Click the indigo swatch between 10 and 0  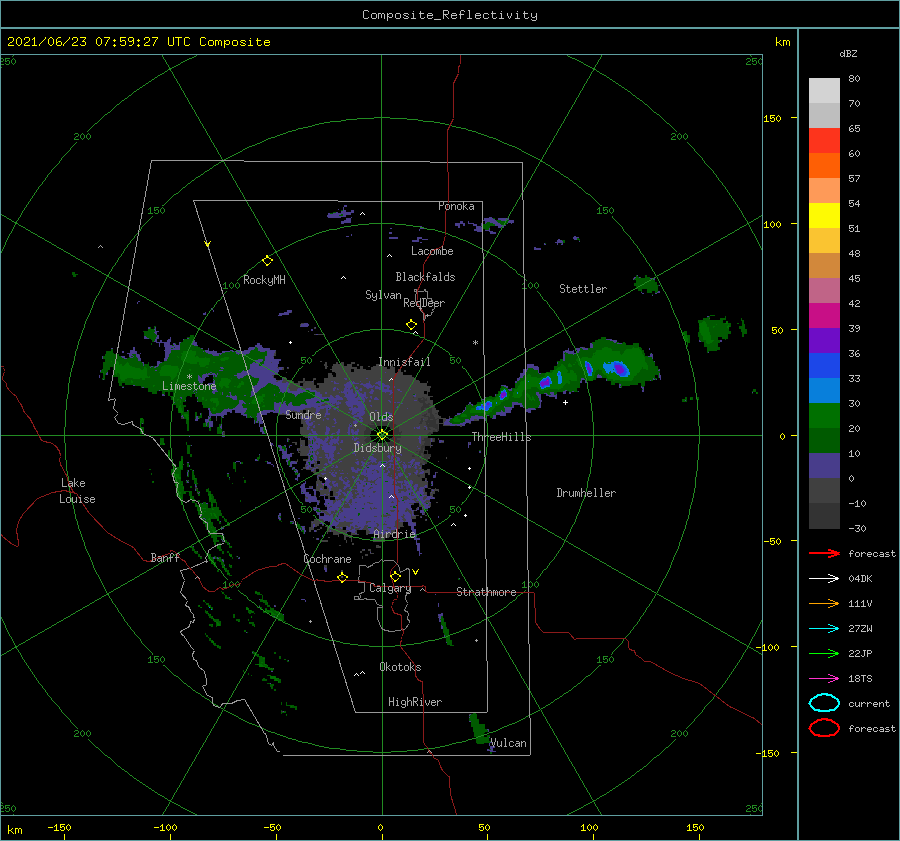pyautogui.click(x=824, y=466)
